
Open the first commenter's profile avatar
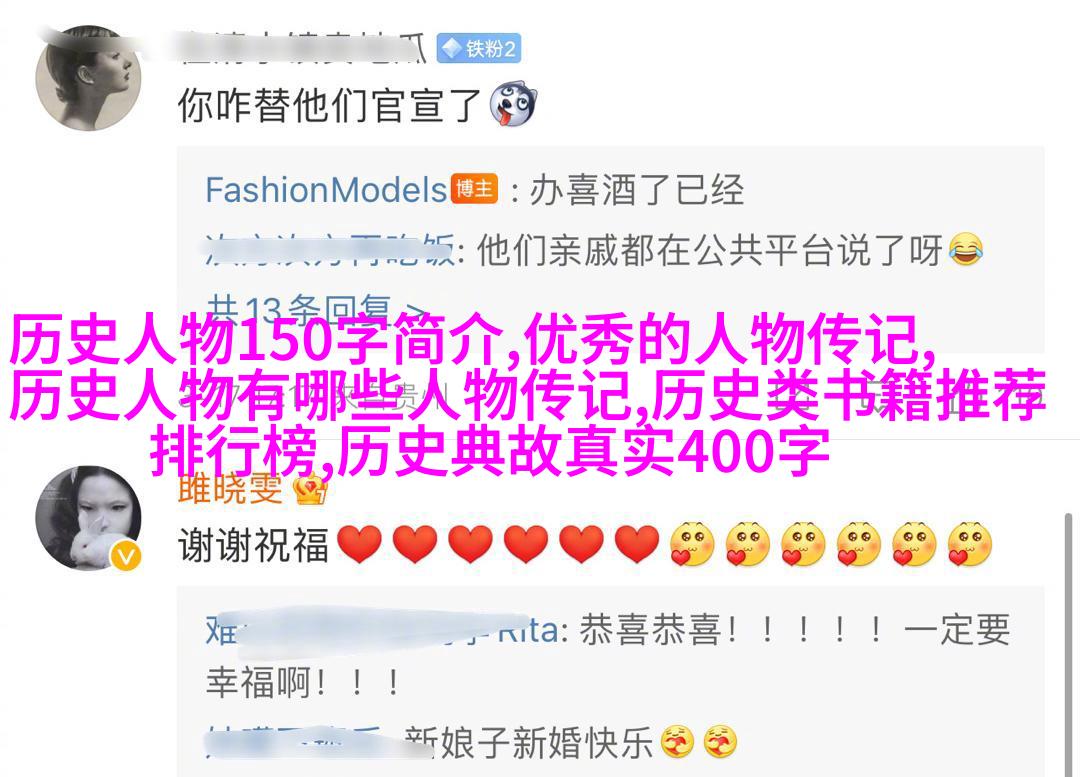pos(88,77)
